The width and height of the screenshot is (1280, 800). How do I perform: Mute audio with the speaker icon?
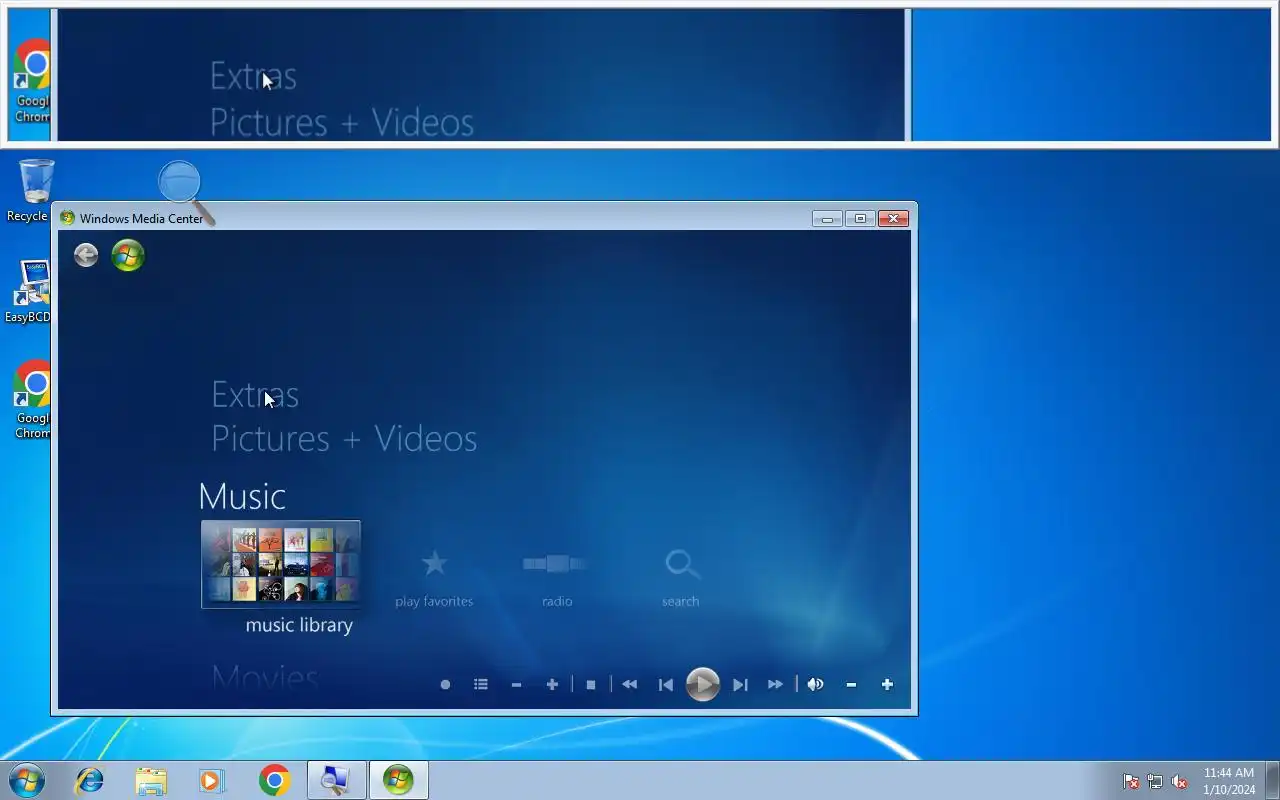tap(815, 685)
